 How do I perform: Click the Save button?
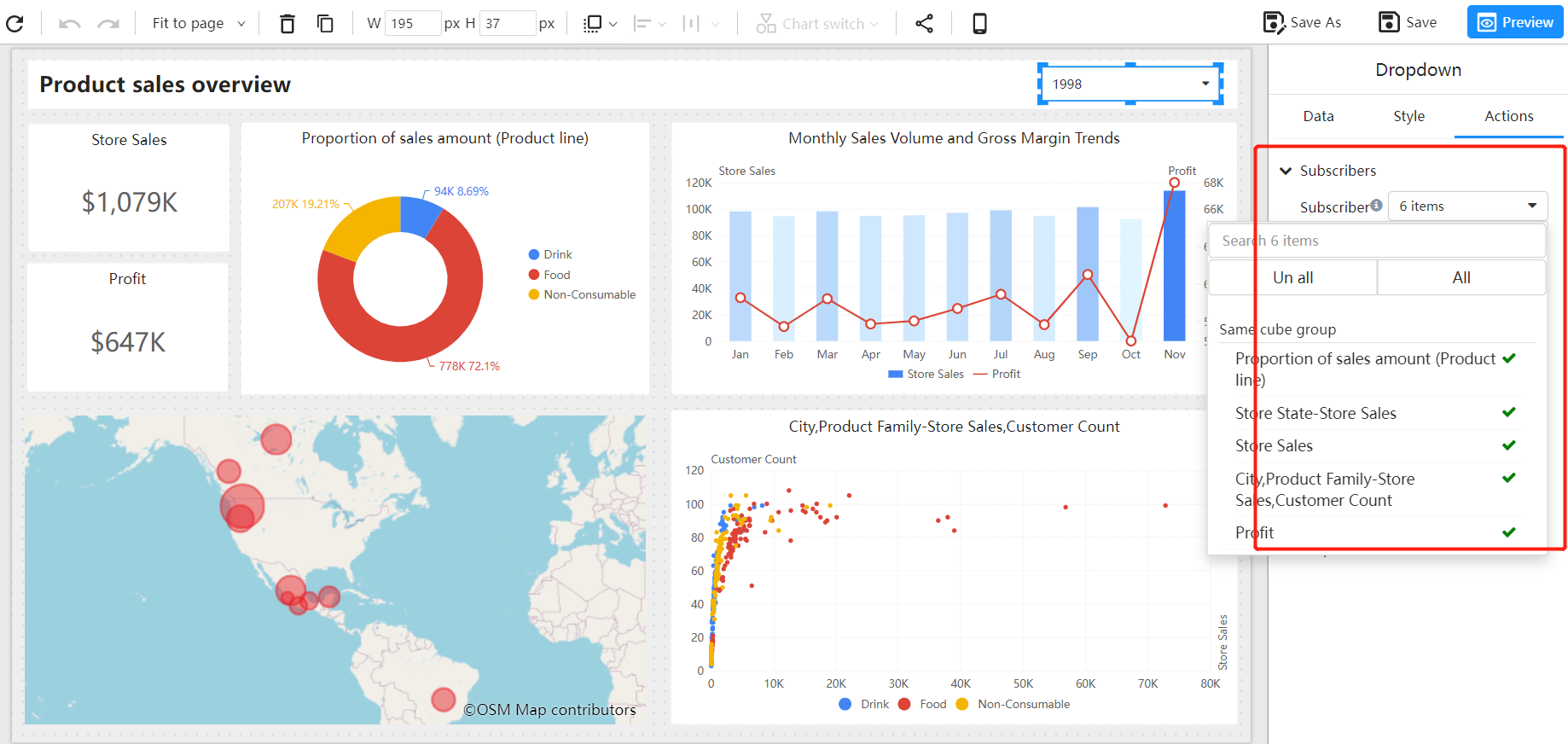coord(1408,22)
